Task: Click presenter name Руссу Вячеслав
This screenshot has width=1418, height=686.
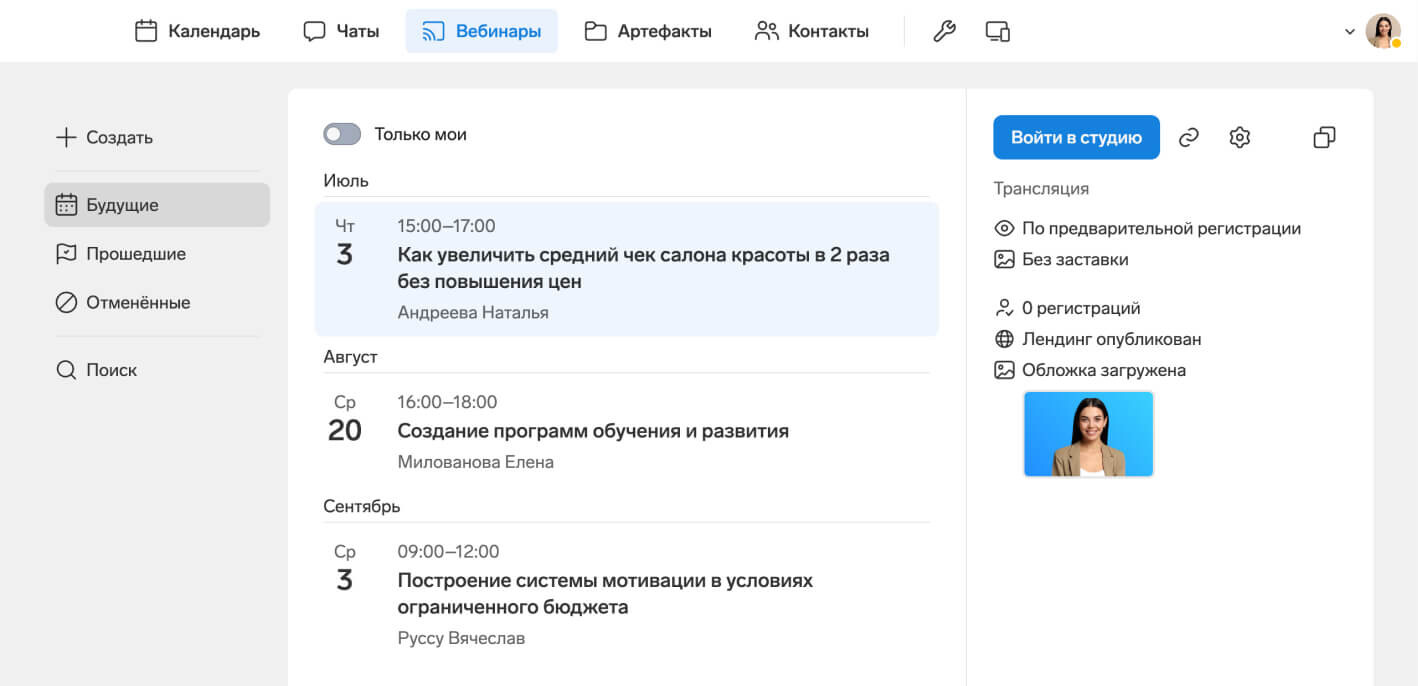Action: point(461,638)
